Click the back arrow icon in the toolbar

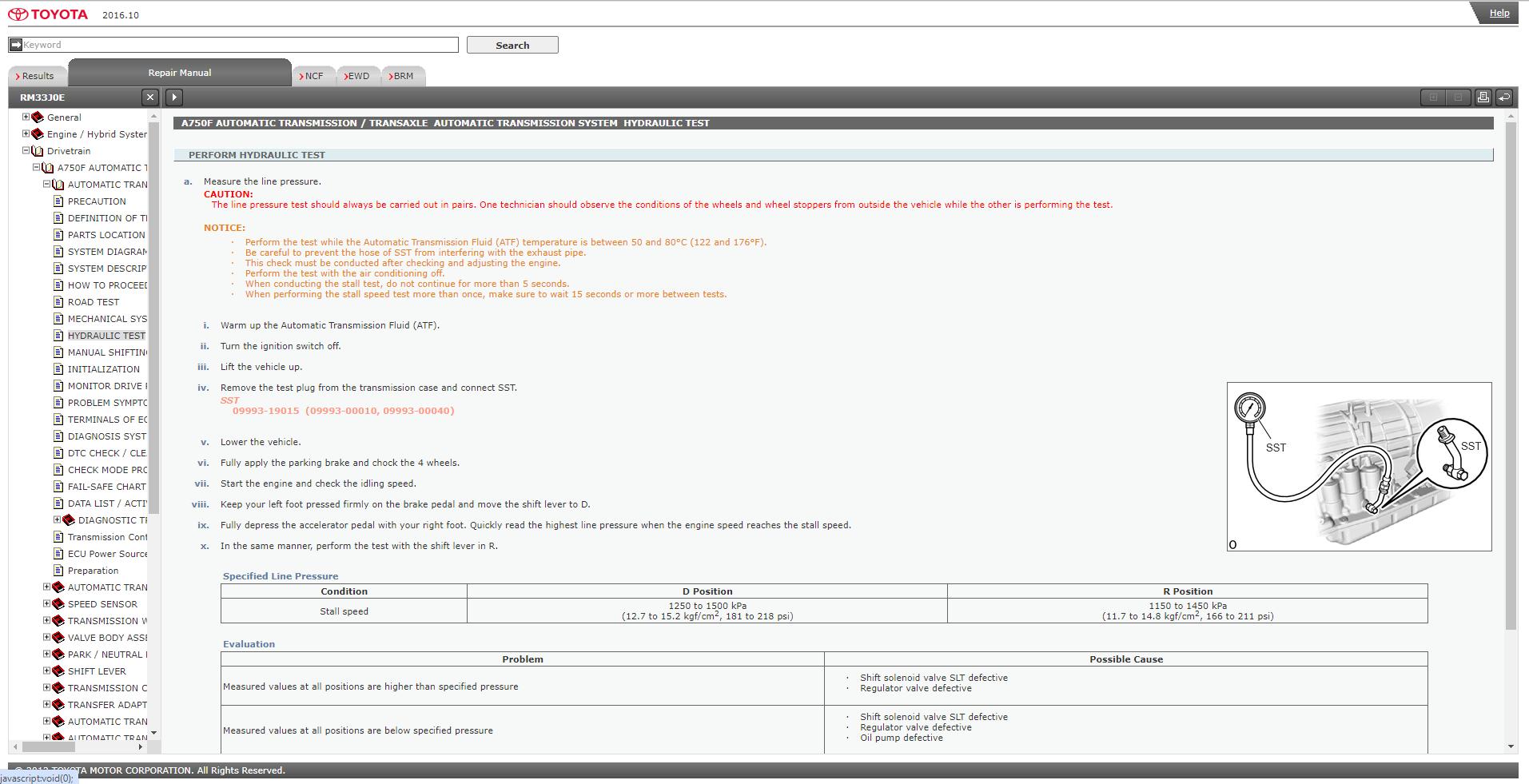pyautogui.click(x=1503, y=98)
